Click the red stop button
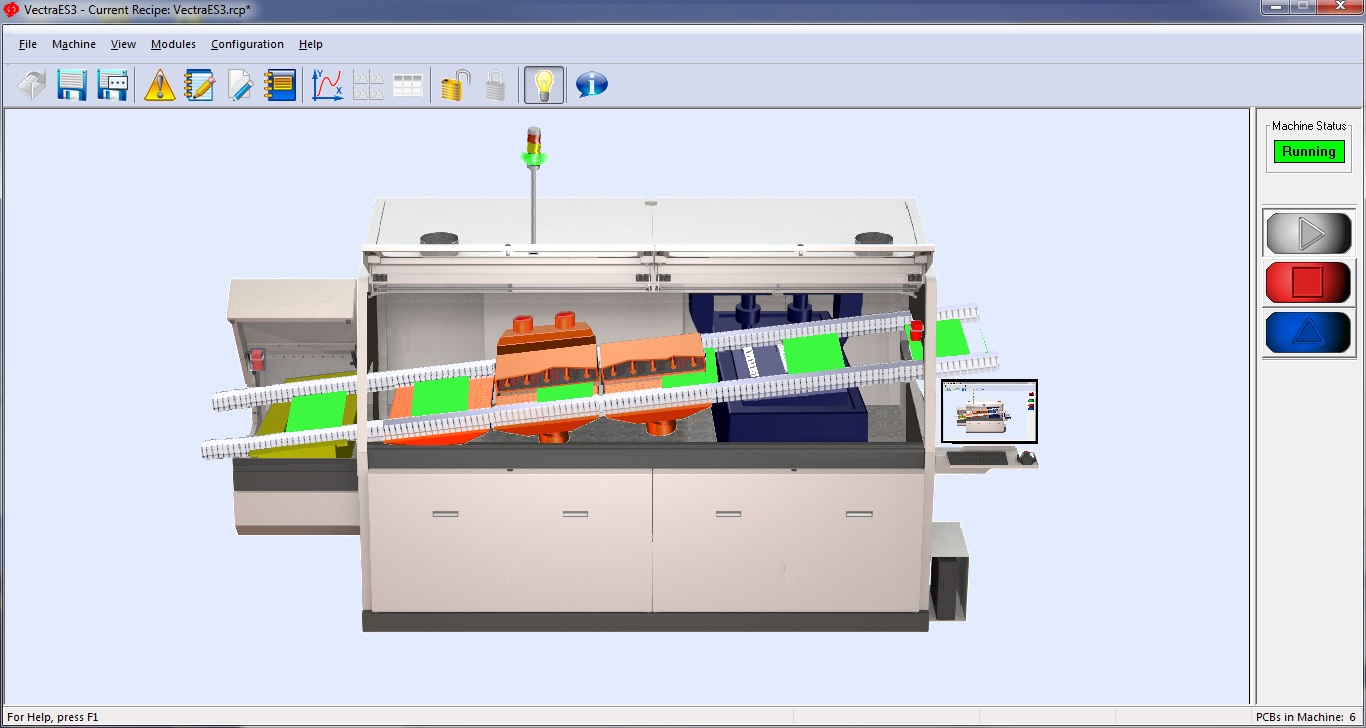Viewport: 1366px width, 728px height. click(1309, 282)
